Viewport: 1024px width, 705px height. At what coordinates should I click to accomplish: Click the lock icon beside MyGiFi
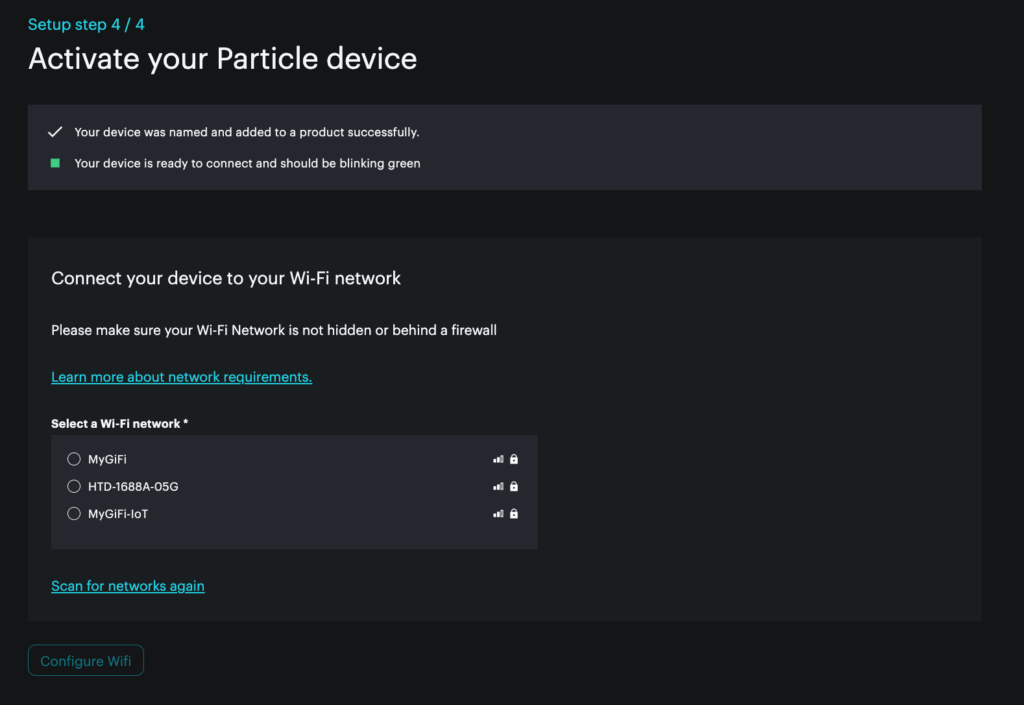tap(514, 459)
